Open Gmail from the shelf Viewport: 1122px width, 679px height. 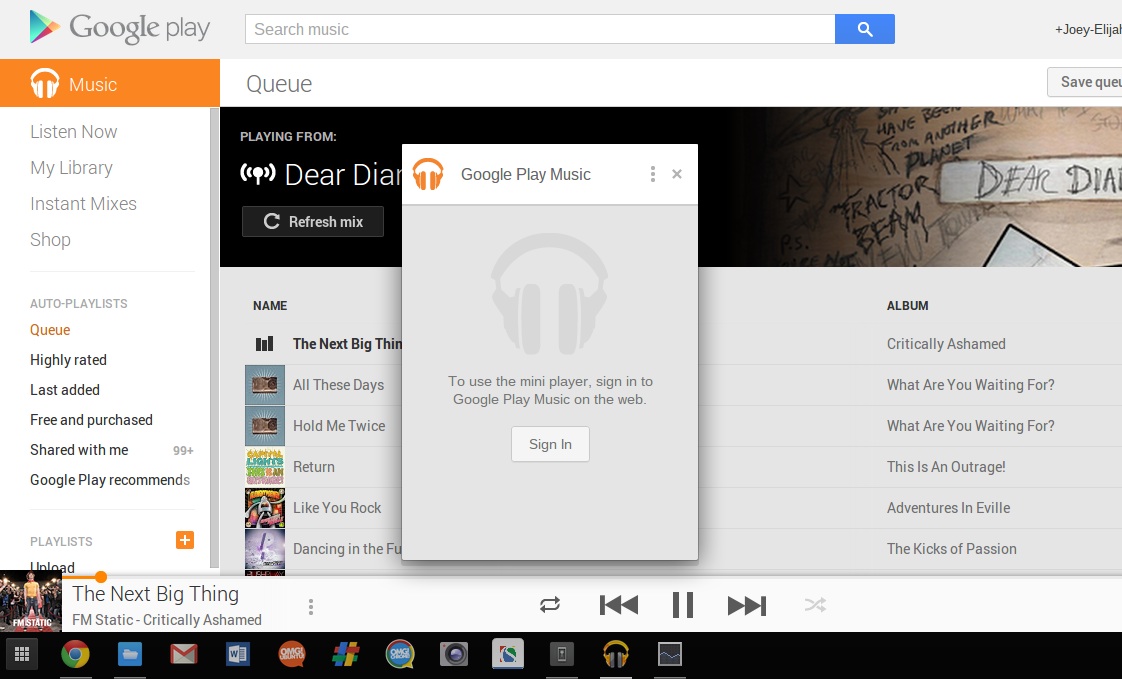(183, 655)
